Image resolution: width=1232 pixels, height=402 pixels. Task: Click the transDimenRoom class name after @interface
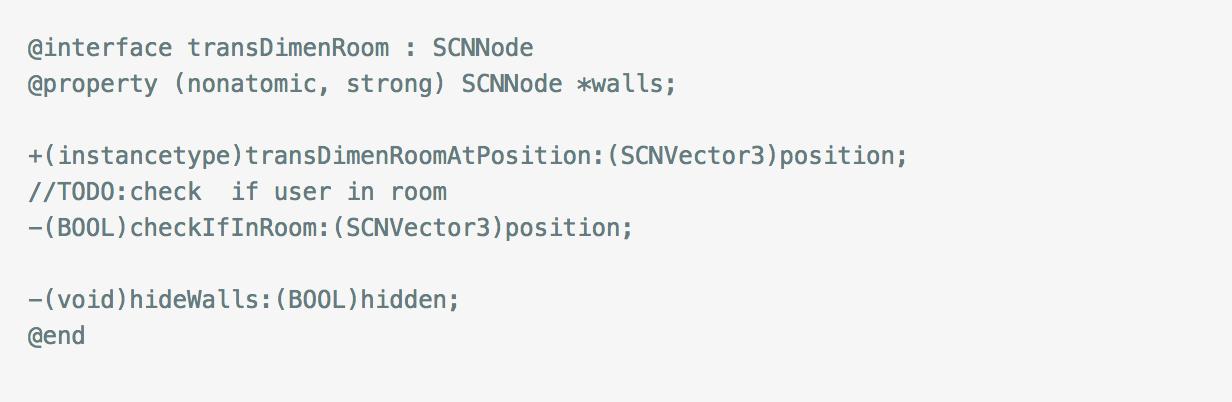pyautogui.click(x=288, y=47)
